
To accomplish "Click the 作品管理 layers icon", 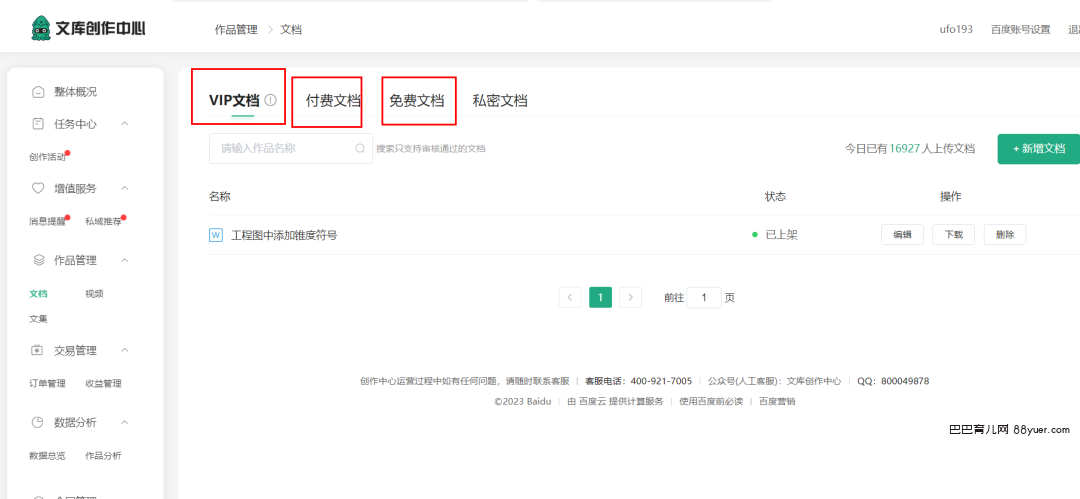I will pyautogui.click(x=39, y=261).
